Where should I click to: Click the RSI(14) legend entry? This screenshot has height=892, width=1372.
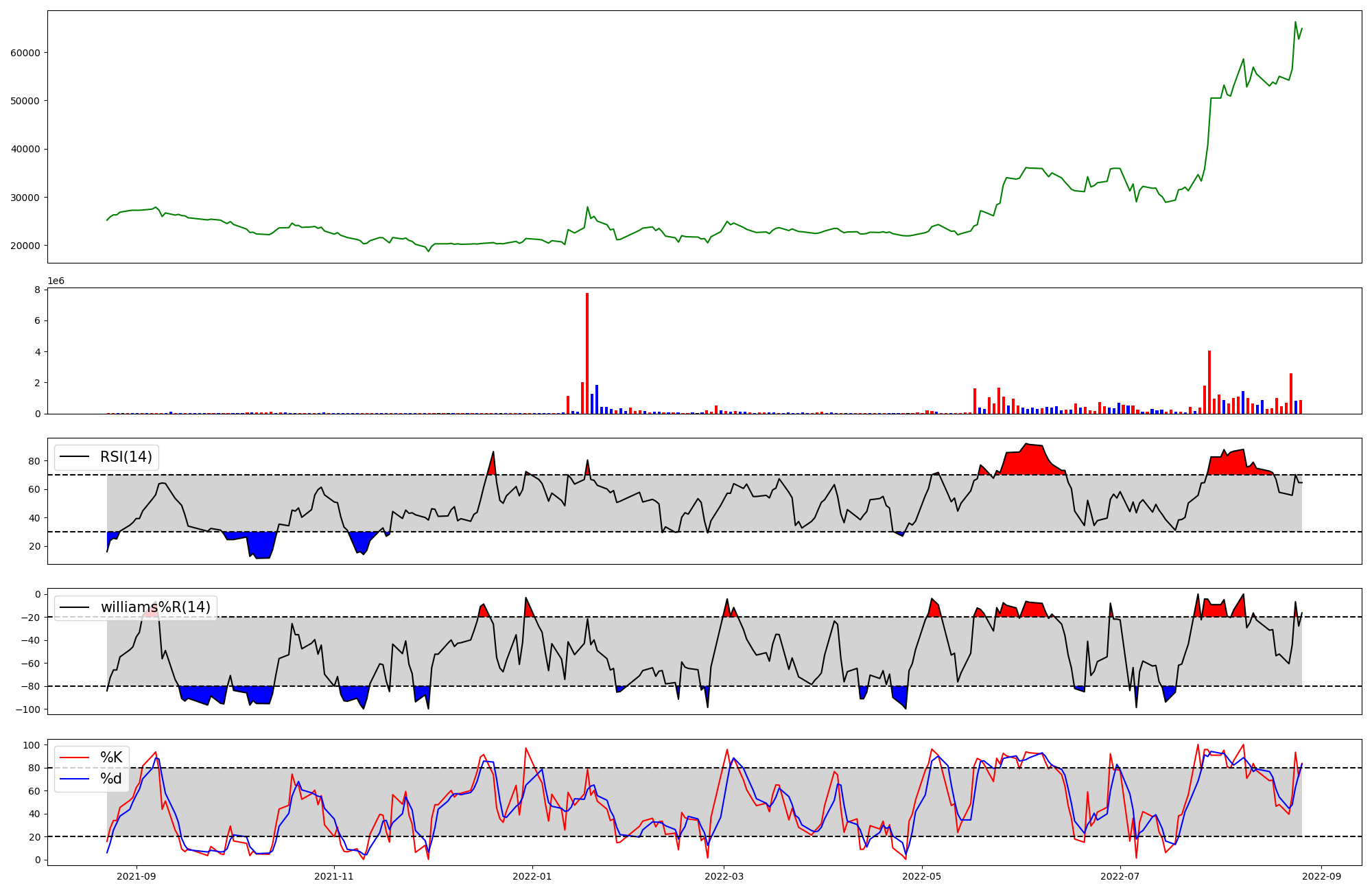[126, 457]
